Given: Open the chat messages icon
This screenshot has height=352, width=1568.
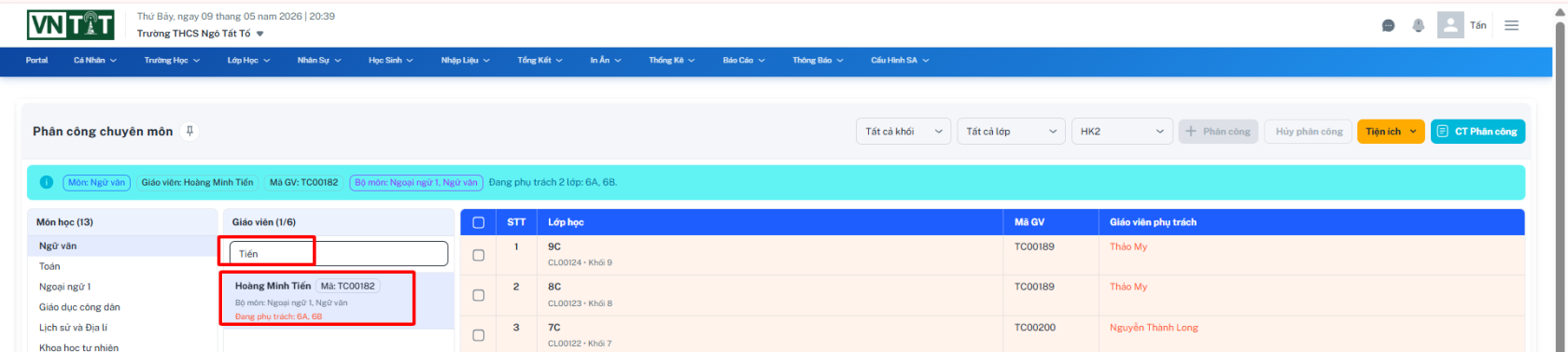Looking at the screenshot, I should click(1388, 26).
